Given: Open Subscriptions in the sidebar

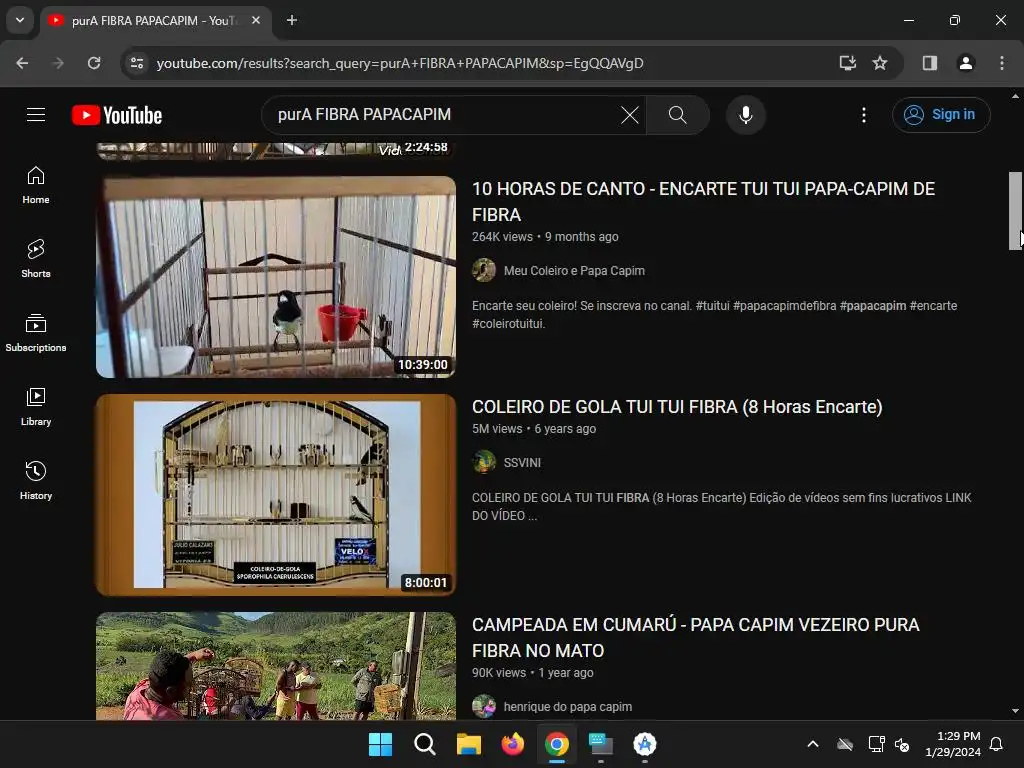Looking at the screenshot, I should (x=36, y=333).
